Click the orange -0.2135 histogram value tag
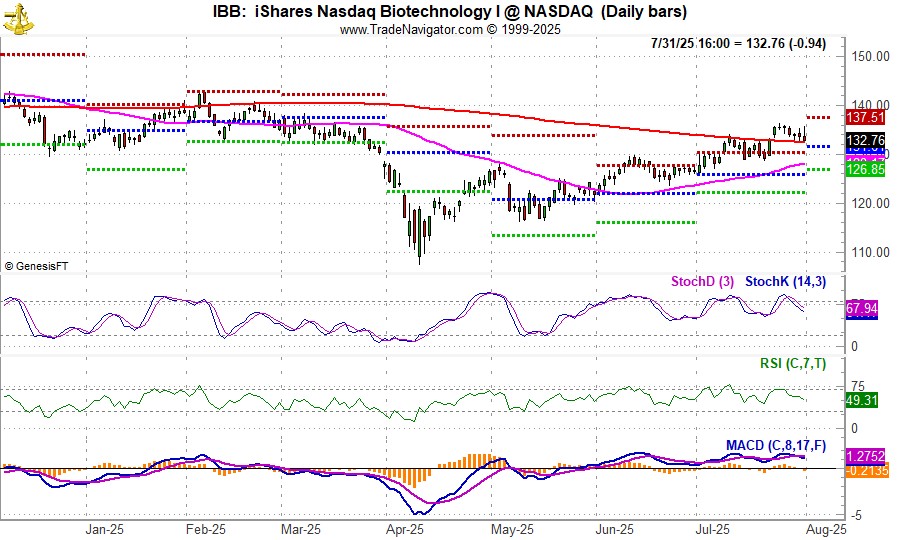 pos(863,473)
